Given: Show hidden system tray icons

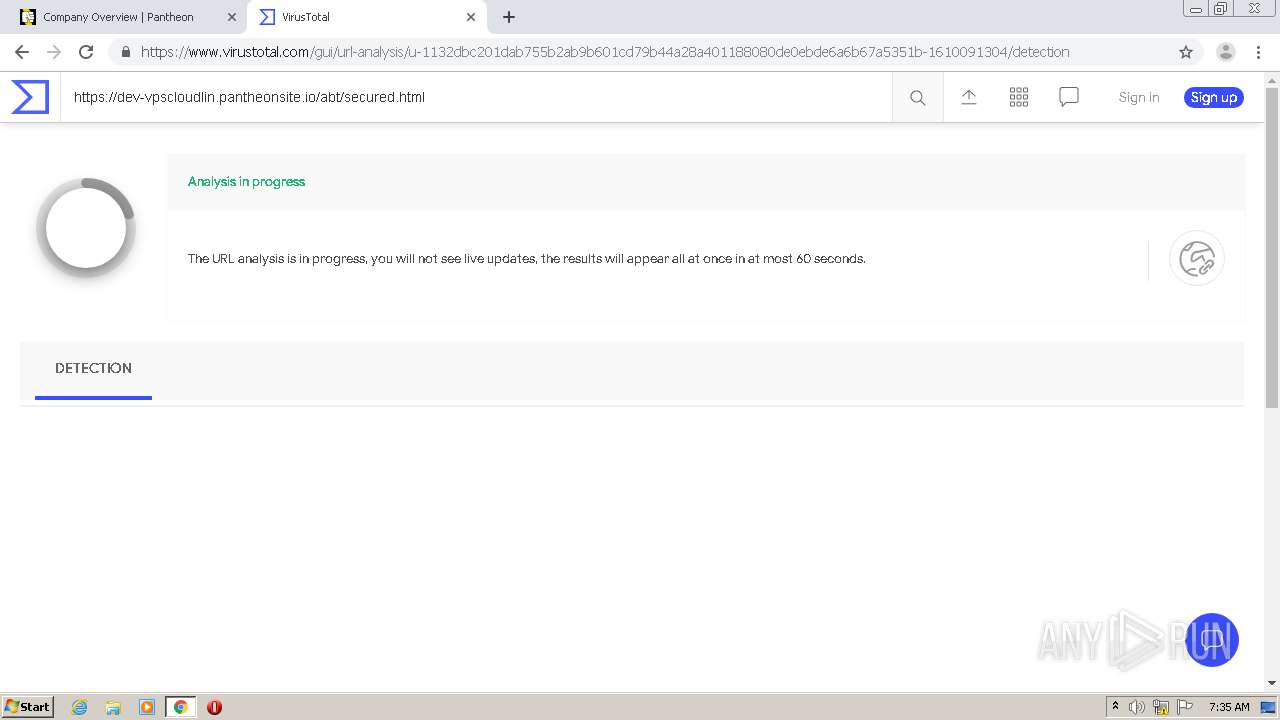Looking at the screenshot, I should (x=1115, y=707).
